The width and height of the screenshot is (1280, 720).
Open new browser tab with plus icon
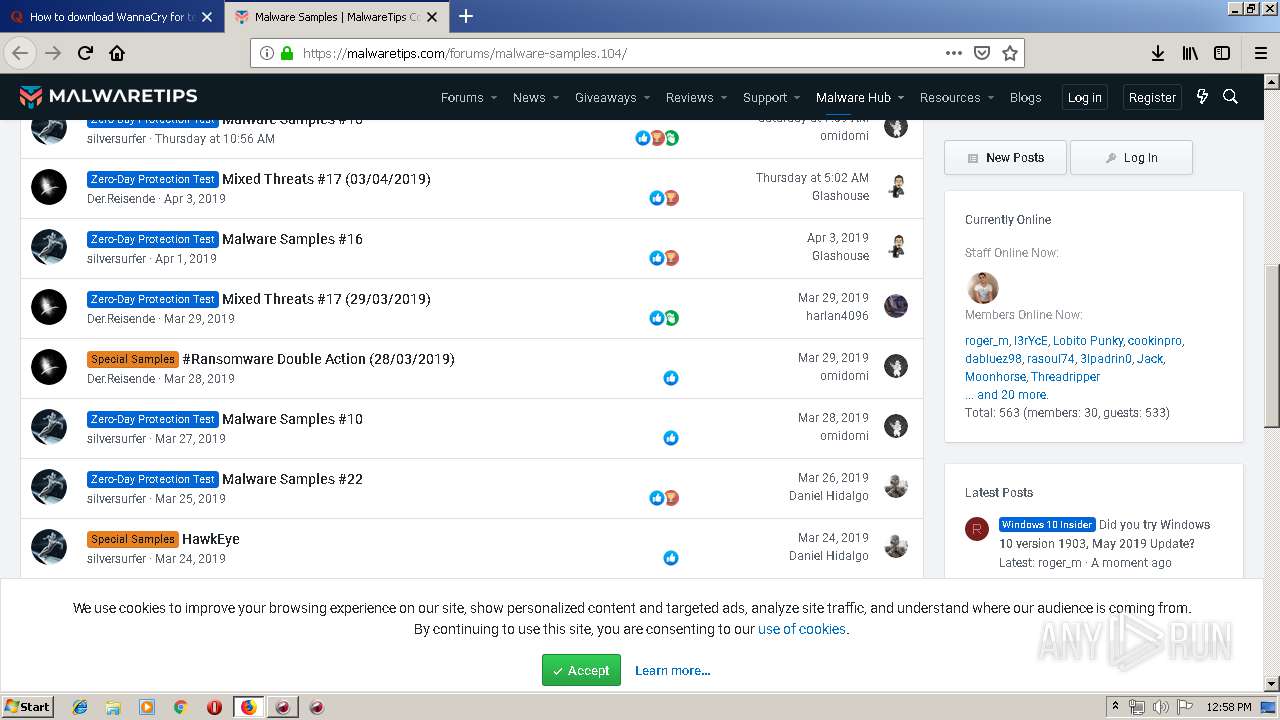(x=466, y=16)
